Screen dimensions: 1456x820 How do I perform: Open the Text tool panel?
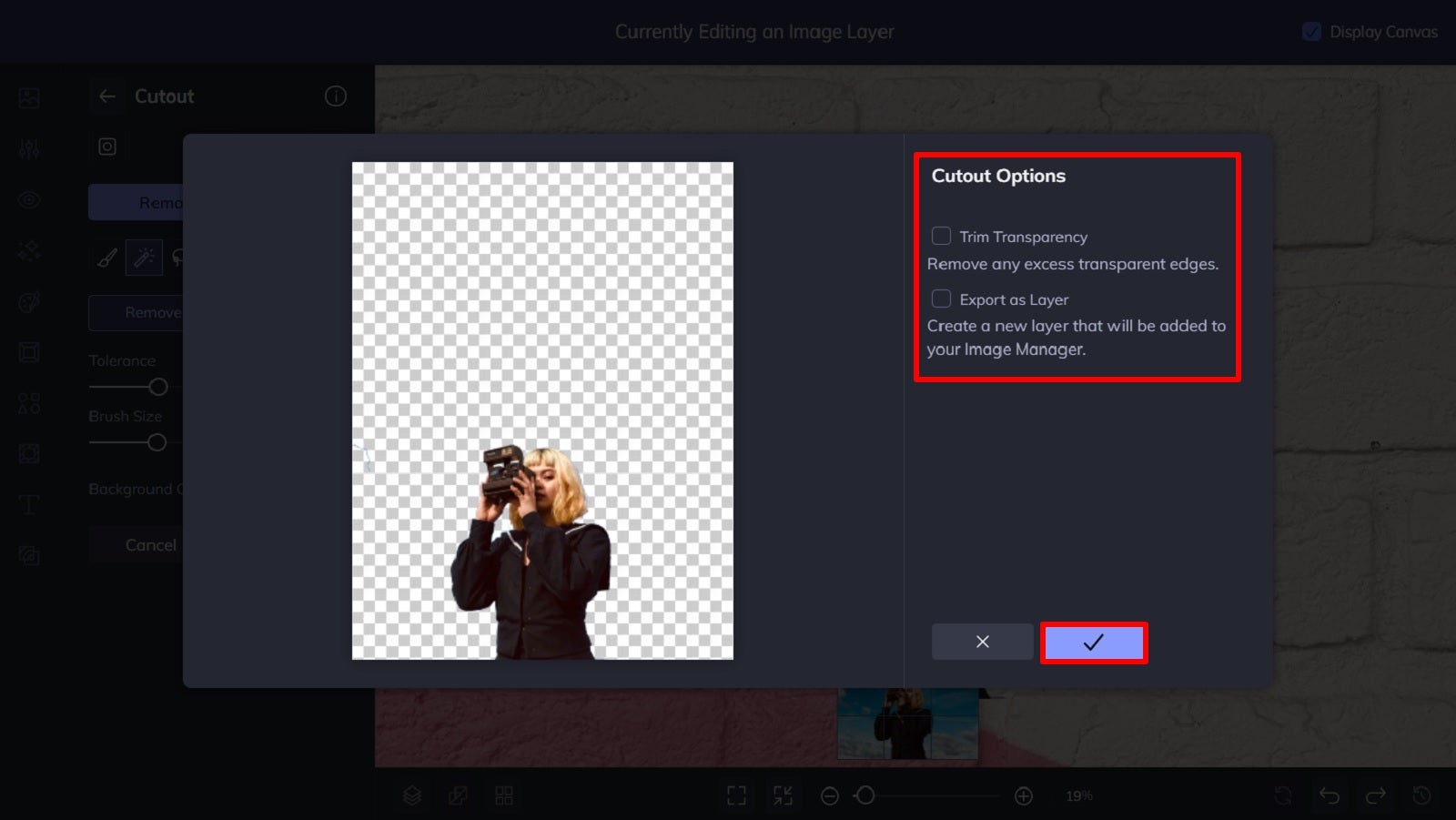click(x=28, y=504)
